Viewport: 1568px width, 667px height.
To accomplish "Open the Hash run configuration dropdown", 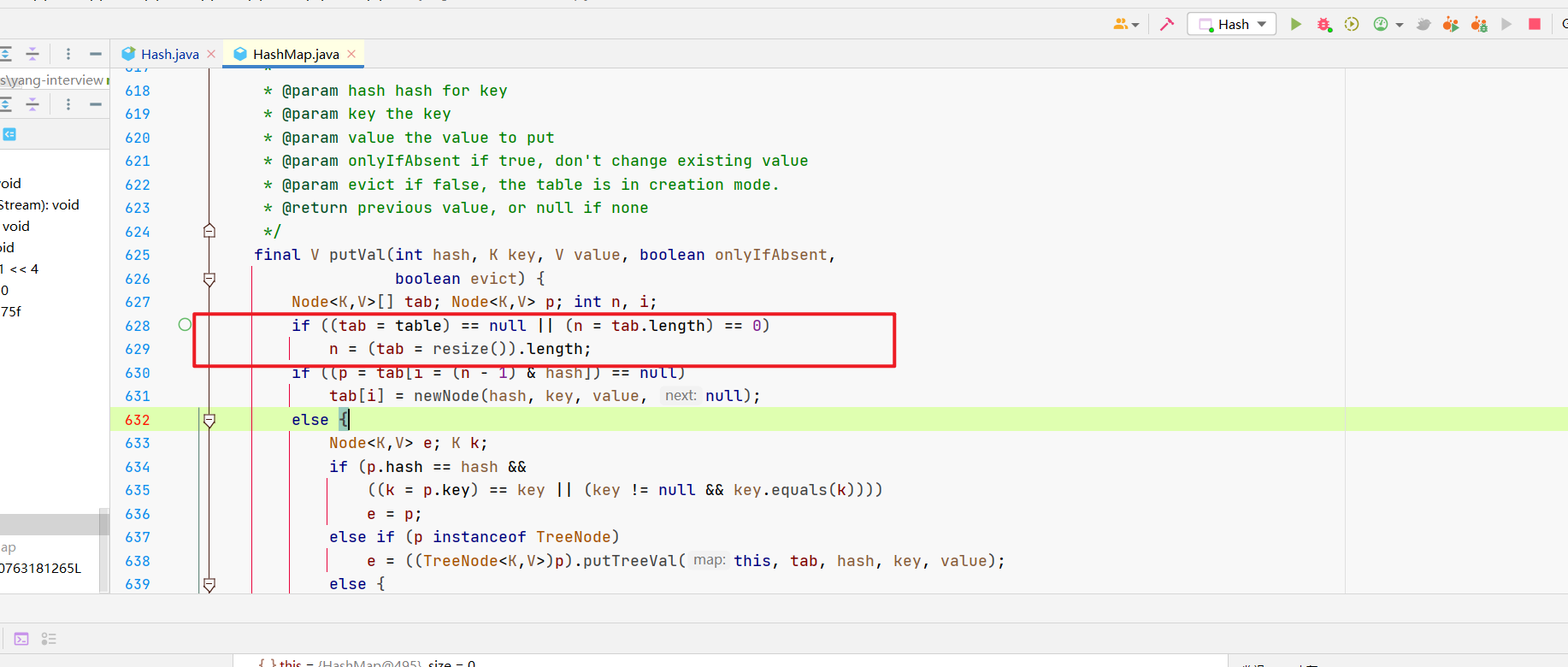I will [1232, 24].
